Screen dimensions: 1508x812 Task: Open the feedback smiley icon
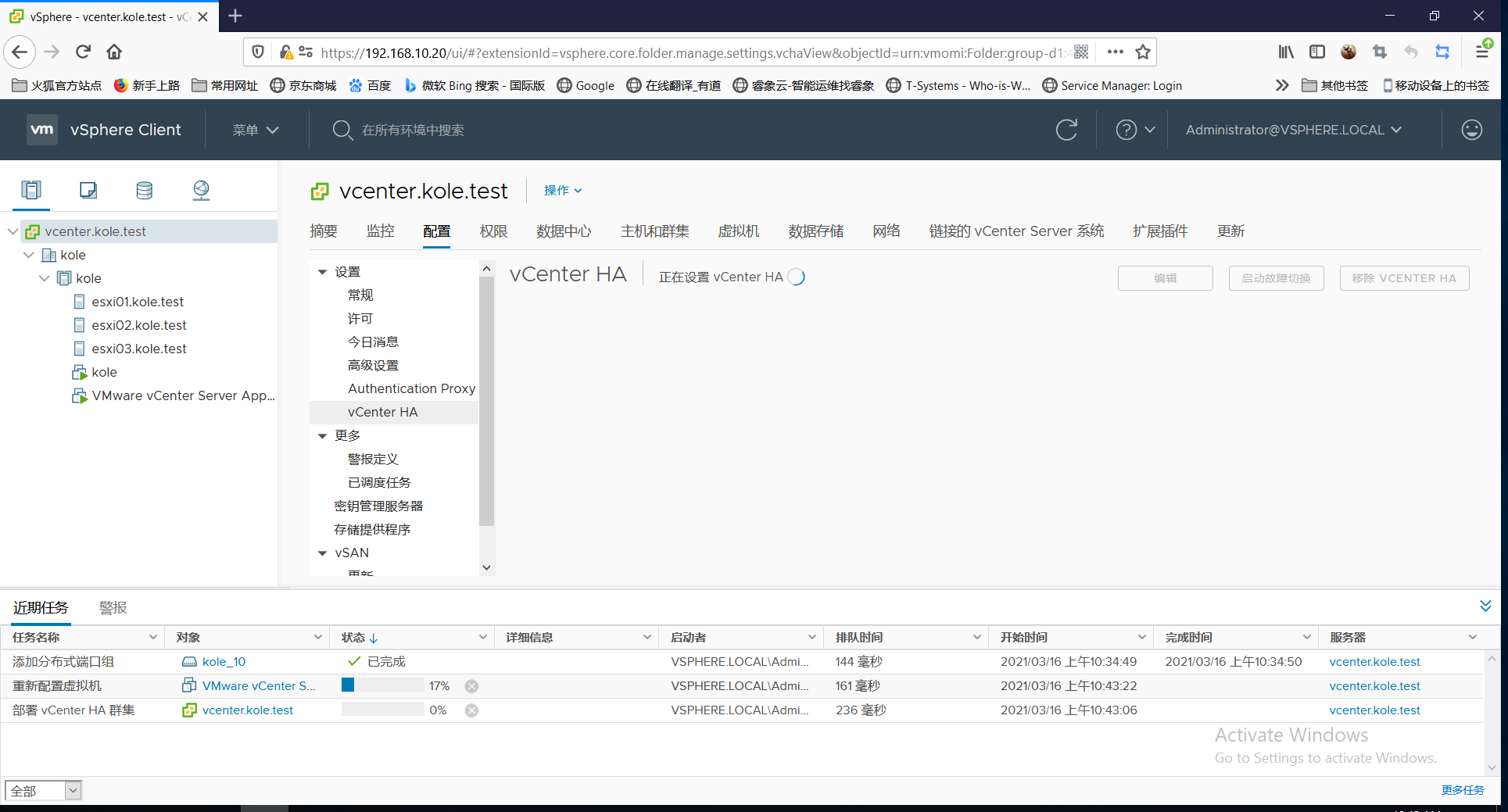pos(1470,130)
